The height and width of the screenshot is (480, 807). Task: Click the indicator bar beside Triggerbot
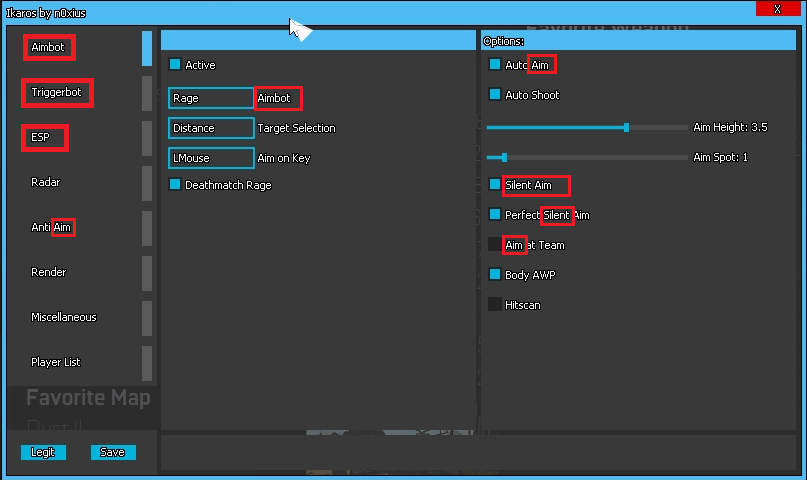[147, 93]
